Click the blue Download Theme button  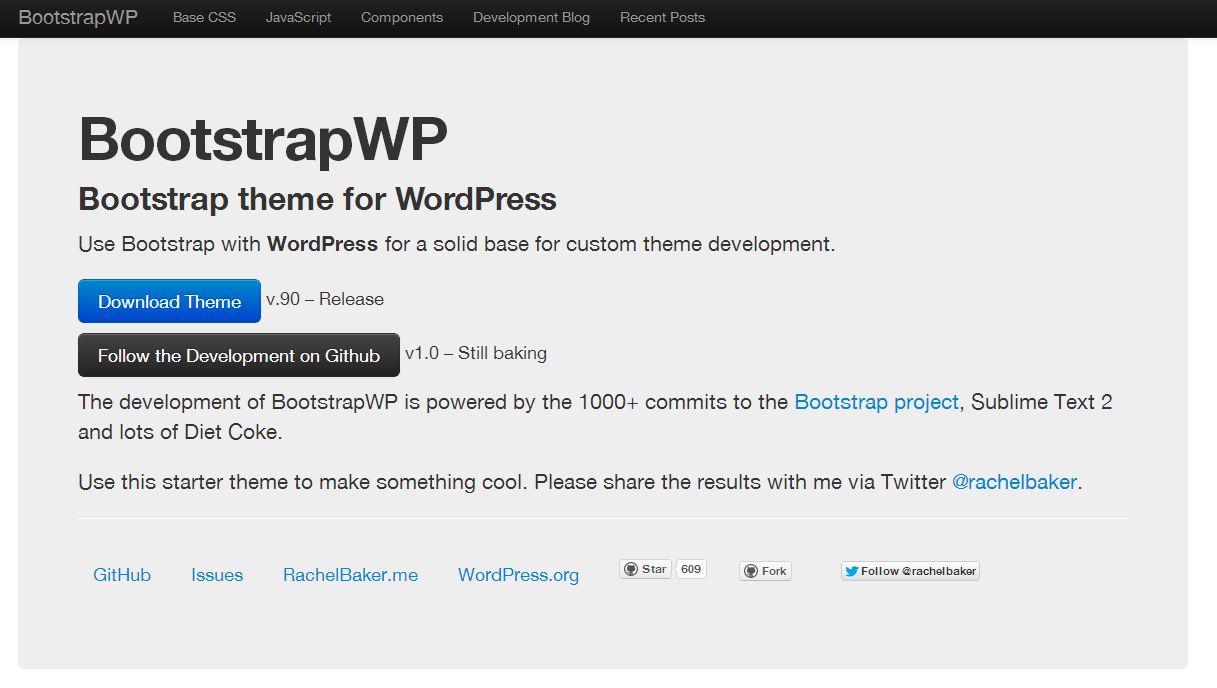[169, 301]
